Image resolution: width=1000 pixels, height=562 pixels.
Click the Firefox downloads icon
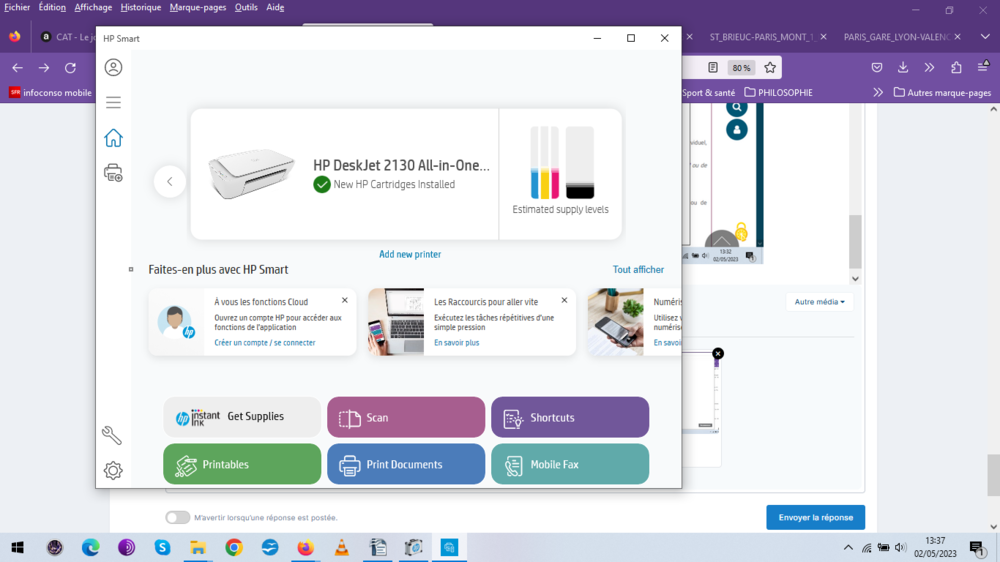tap(903, 67)
